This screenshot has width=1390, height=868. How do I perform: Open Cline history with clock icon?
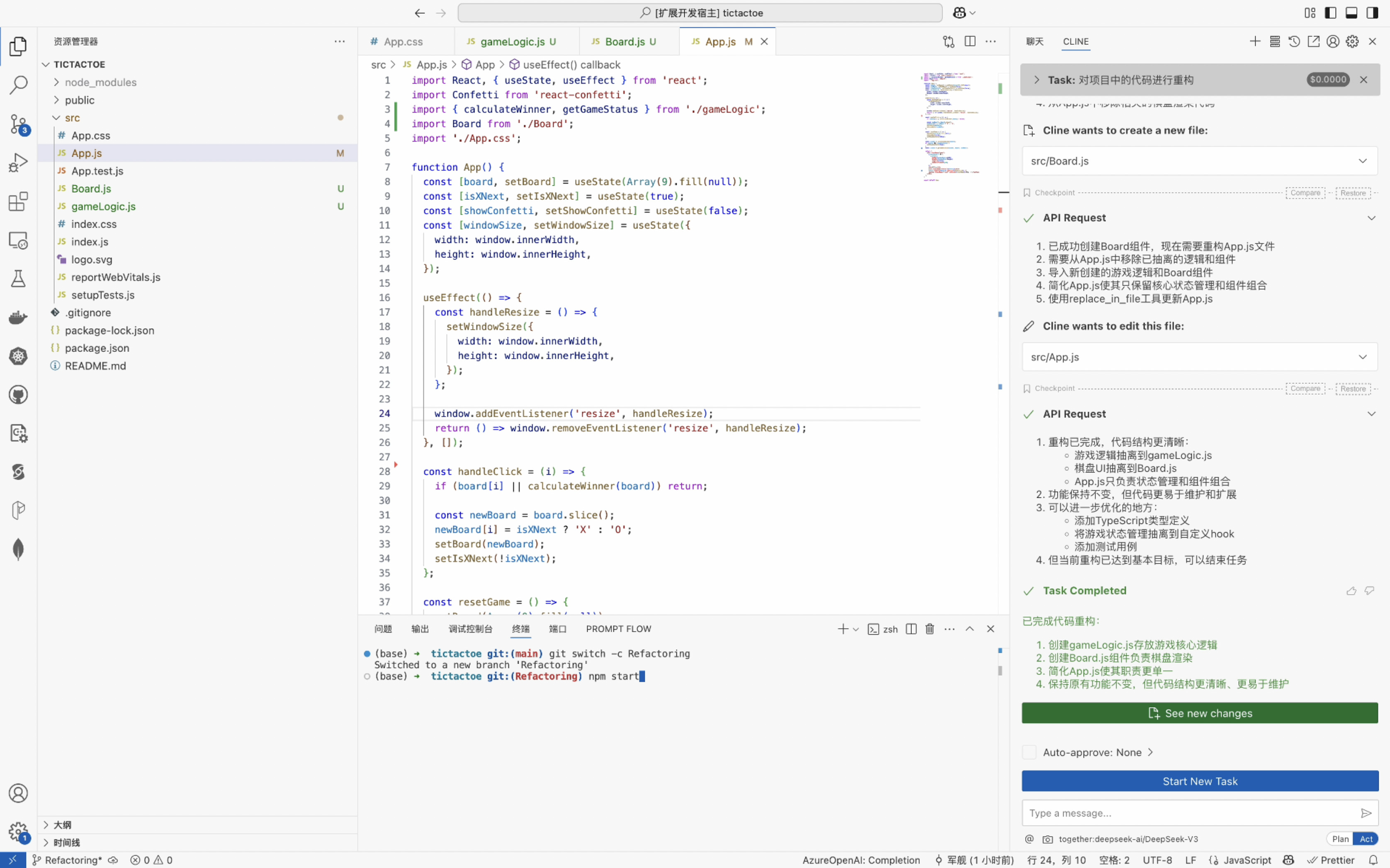(1293, 41)
